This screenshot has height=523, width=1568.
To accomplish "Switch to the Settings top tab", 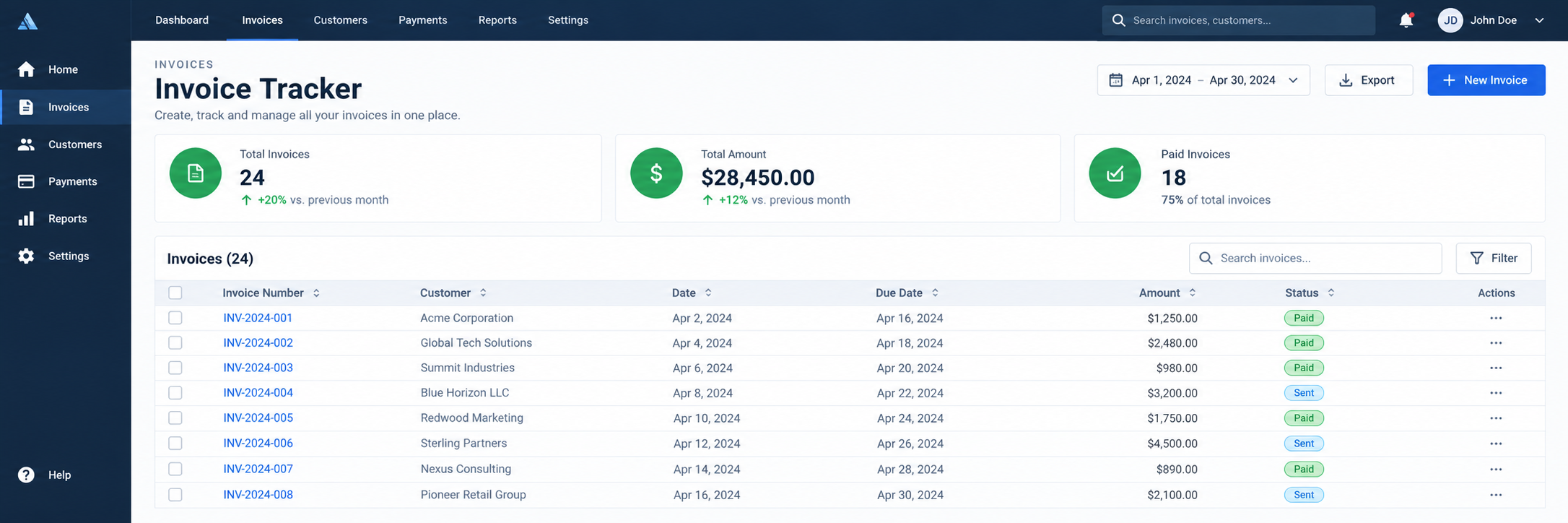I will pyautogui.click(x=568, y=20).
